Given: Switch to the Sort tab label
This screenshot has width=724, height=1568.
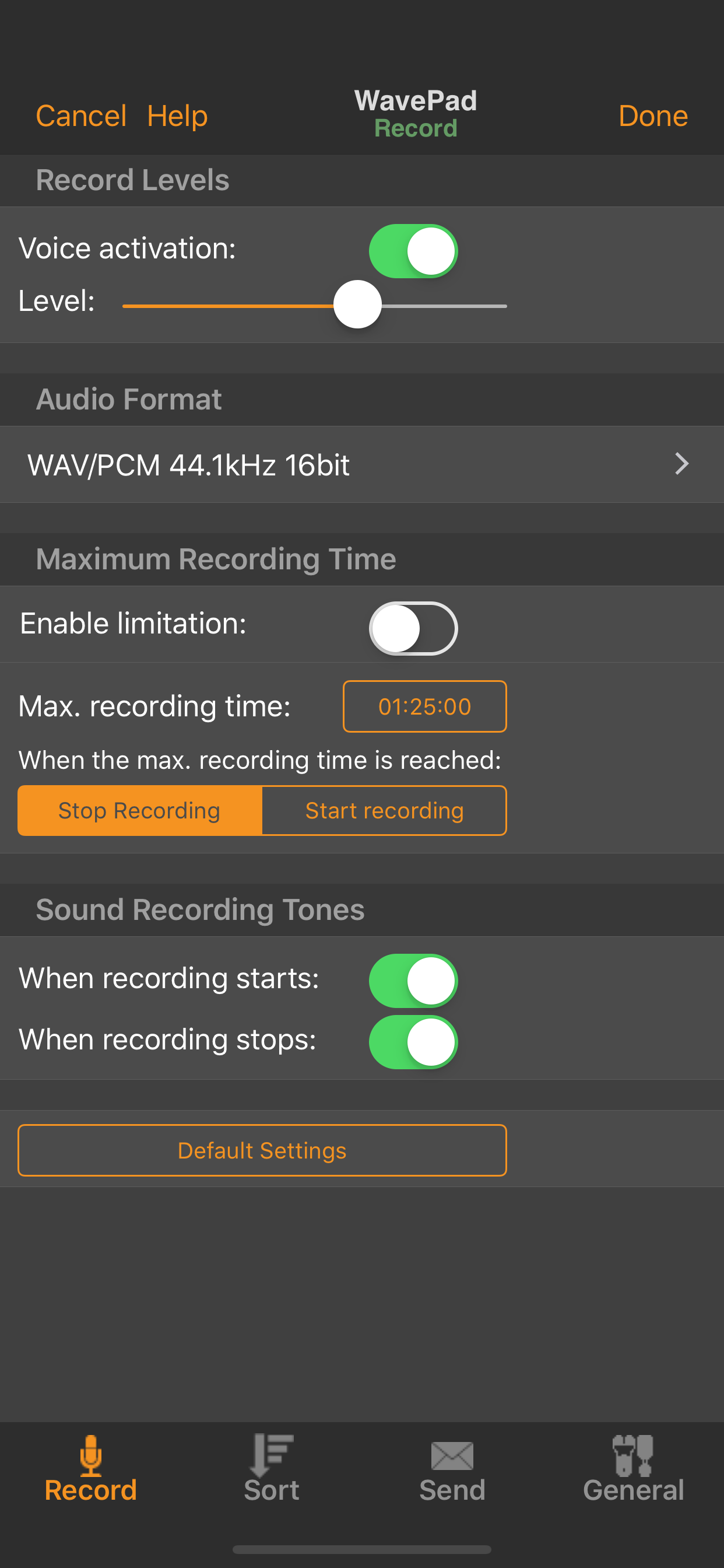Looking at the screenshot, I should point(271,1490).
